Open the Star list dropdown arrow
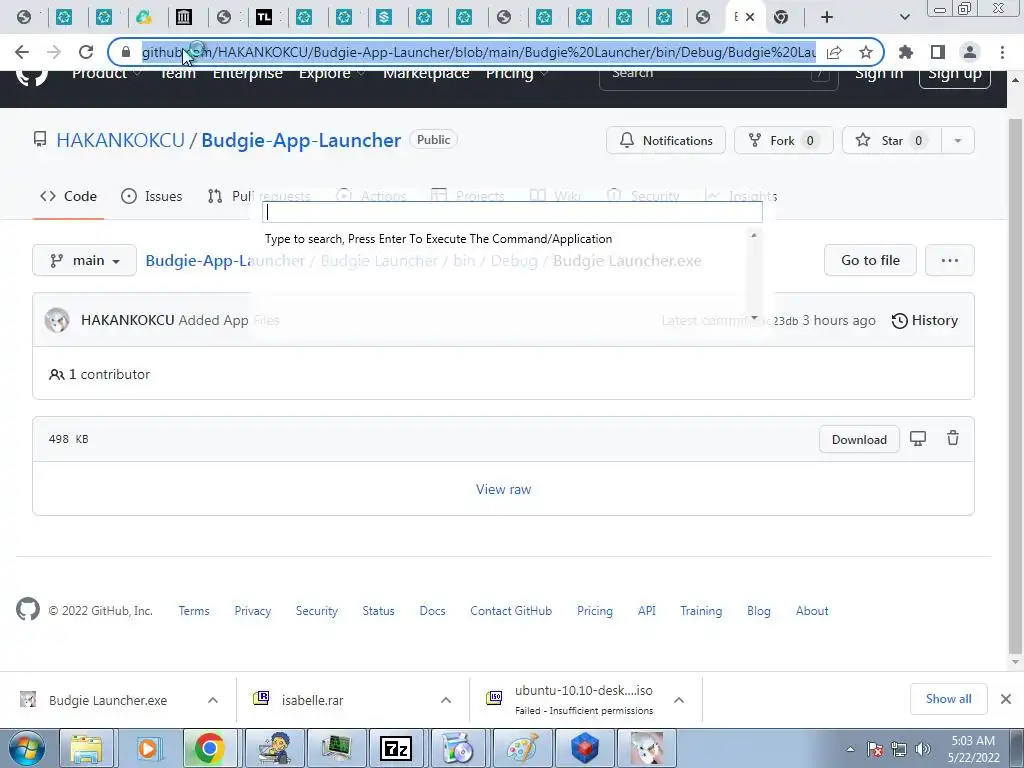Viewport: 1024px width, 768px height. pyautogui.click(x=958, y=140)
